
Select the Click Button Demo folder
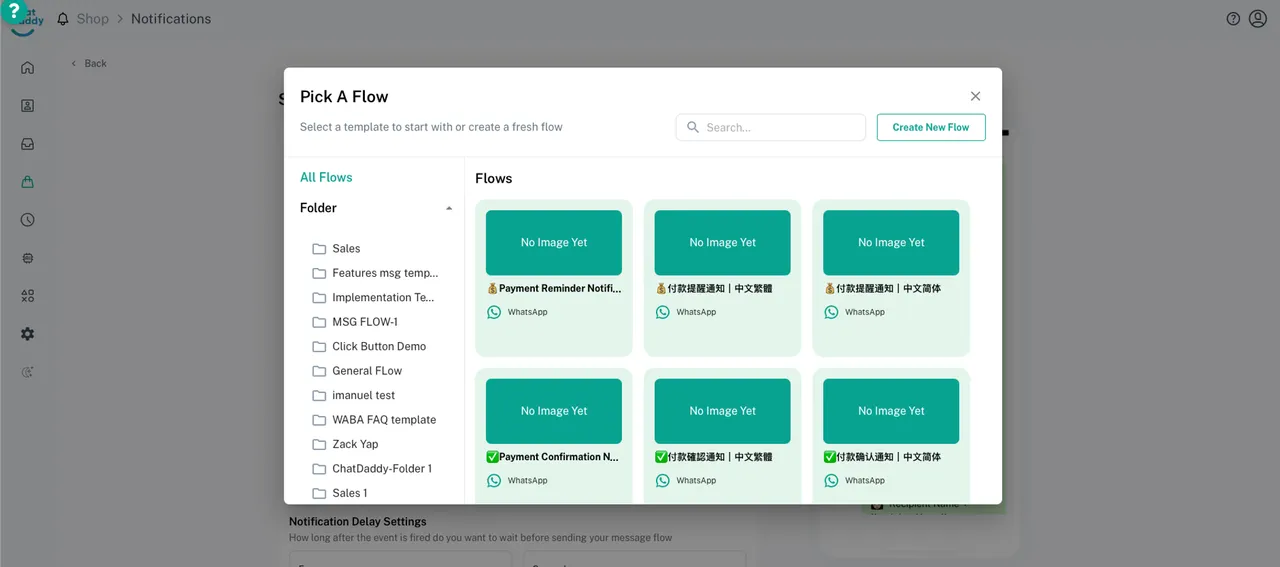378,347
